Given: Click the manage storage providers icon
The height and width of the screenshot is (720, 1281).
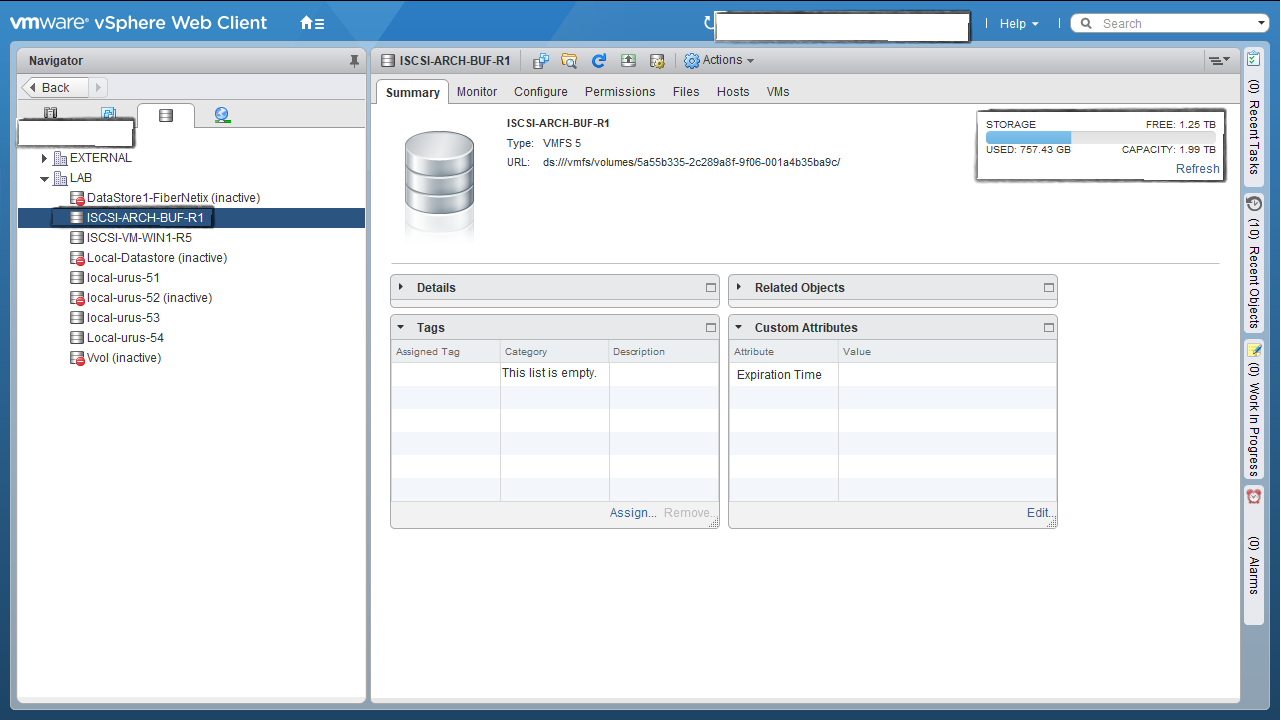Looking at the screenshot, I should tap(657, 61).
